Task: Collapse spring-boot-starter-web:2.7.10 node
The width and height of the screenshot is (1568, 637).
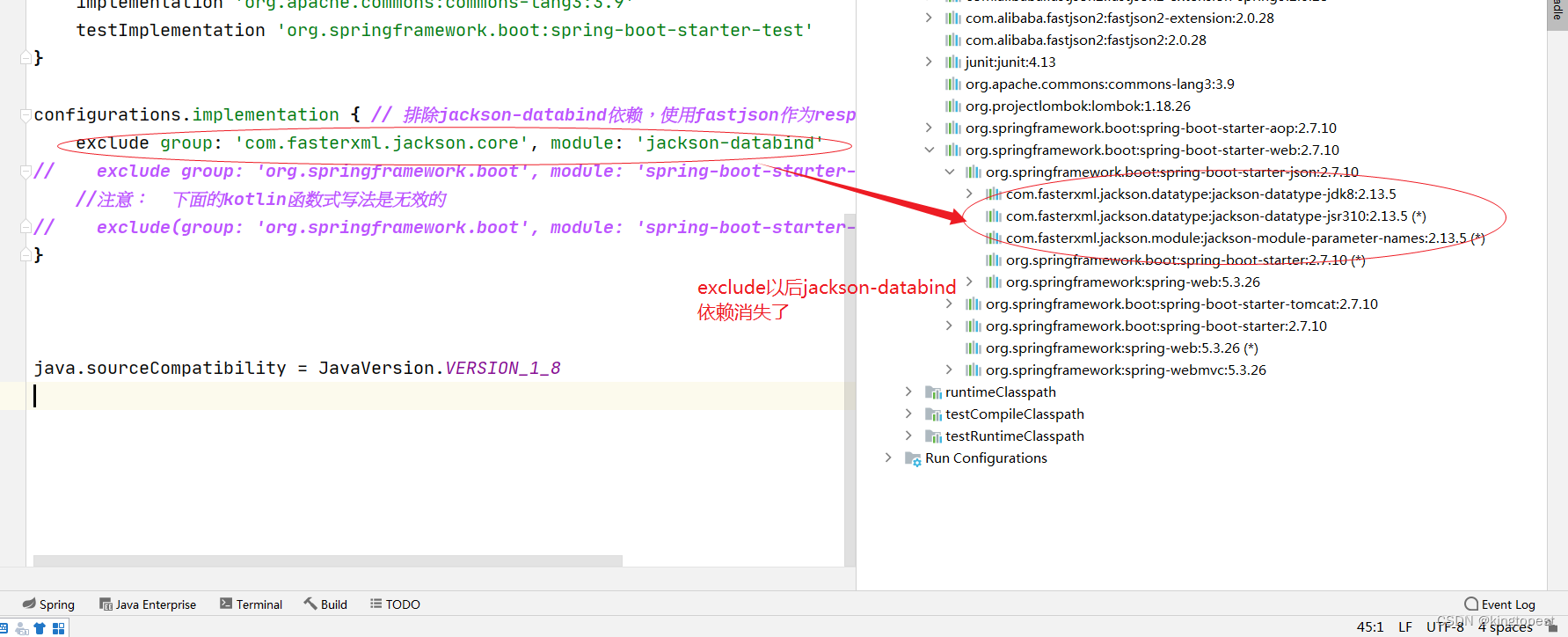Action: tap(929, 150)
